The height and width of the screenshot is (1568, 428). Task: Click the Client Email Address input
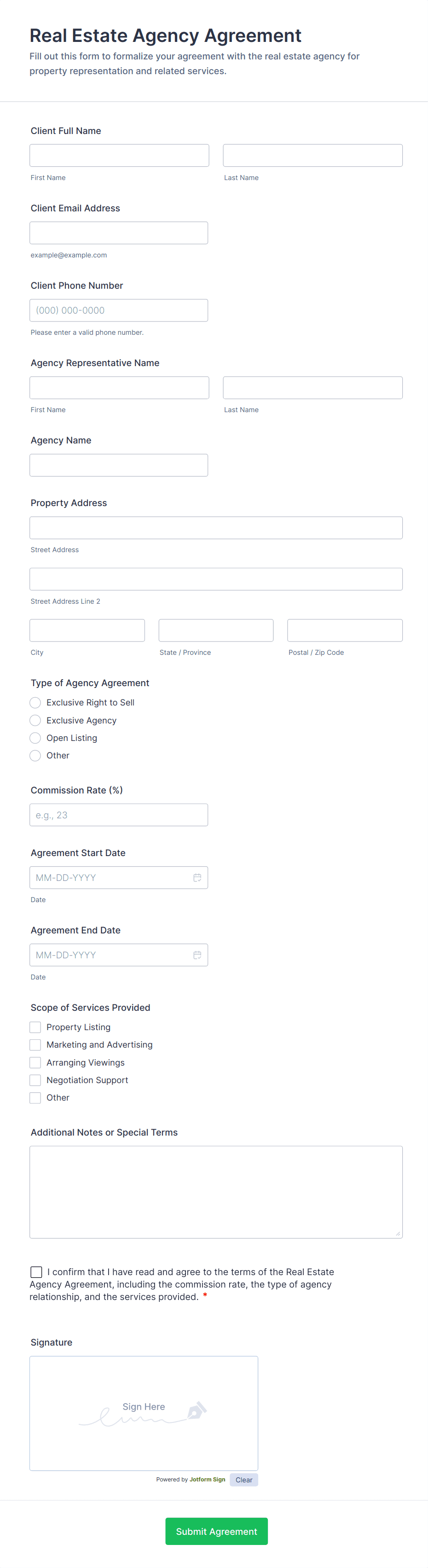(119, 233)
